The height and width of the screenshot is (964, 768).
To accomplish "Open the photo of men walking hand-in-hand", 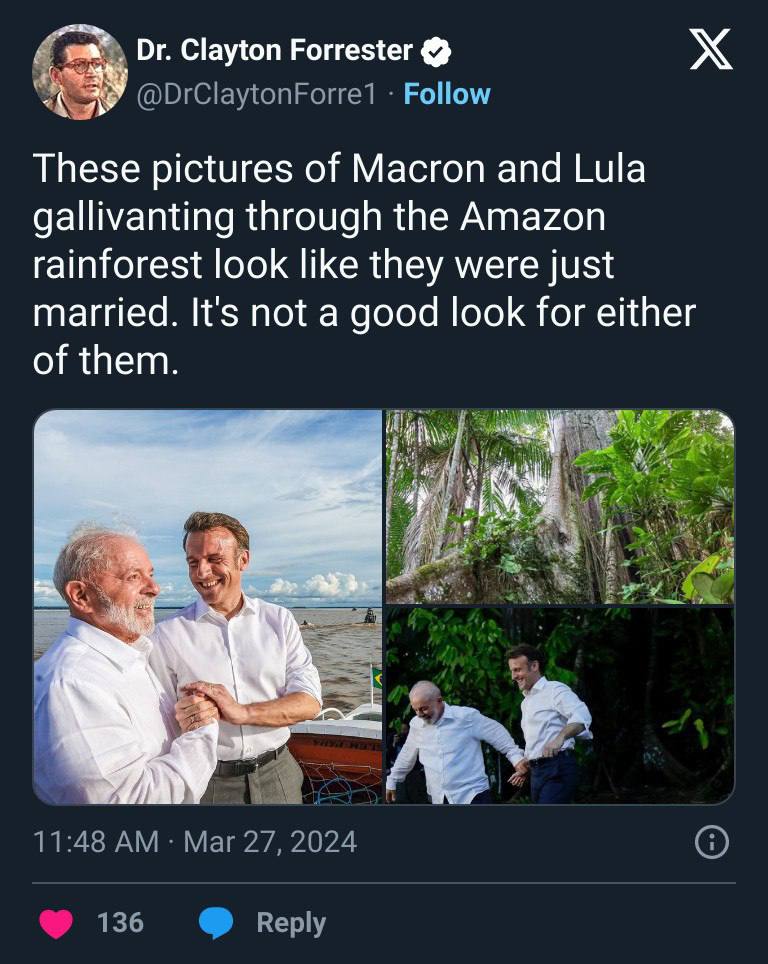I will (560, 706).
